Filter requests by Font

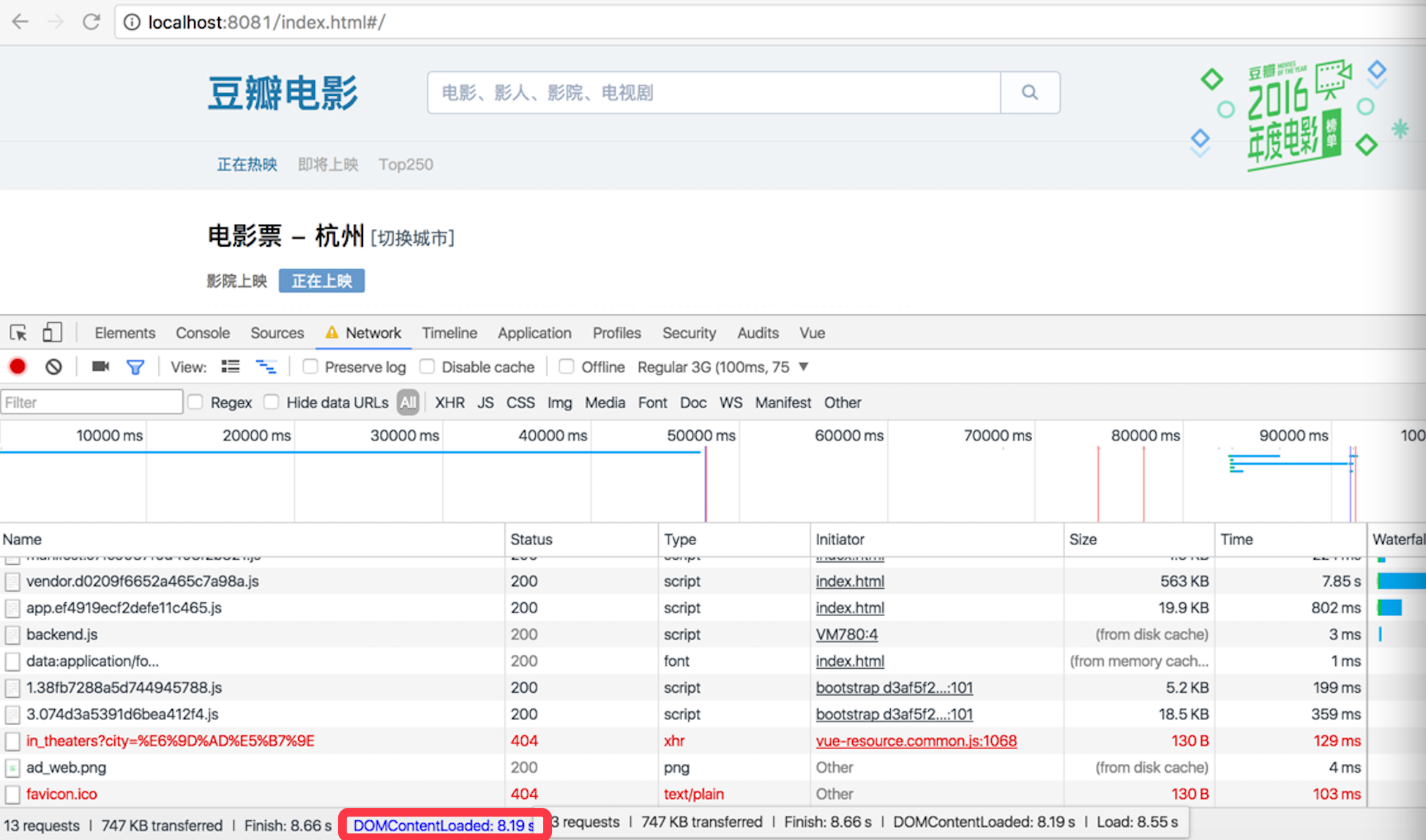pos(652,402)
